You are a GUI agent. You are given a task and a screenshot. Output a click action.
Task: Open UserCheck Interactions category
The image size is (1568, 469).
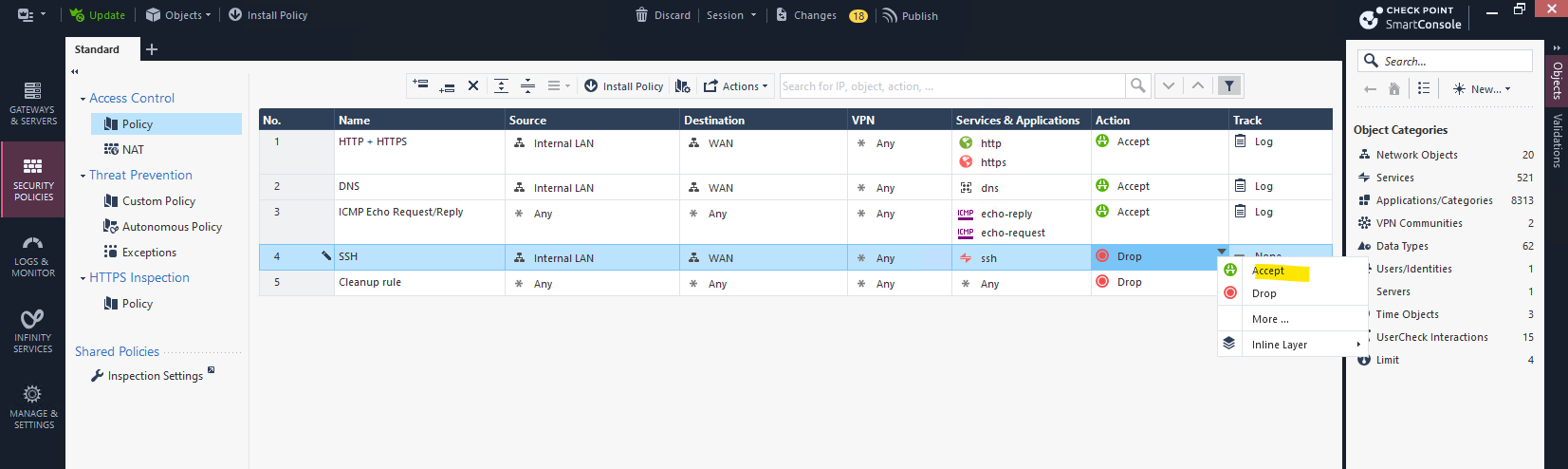pos(1446,337)
